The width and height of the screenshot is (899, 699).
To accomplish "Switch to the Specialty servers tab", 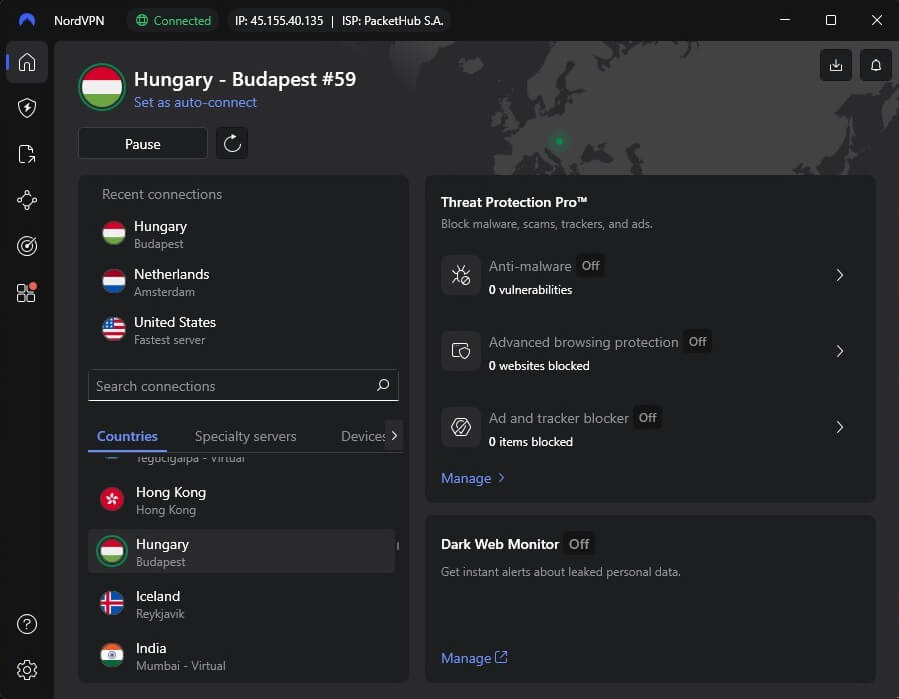I will (245, 436).
